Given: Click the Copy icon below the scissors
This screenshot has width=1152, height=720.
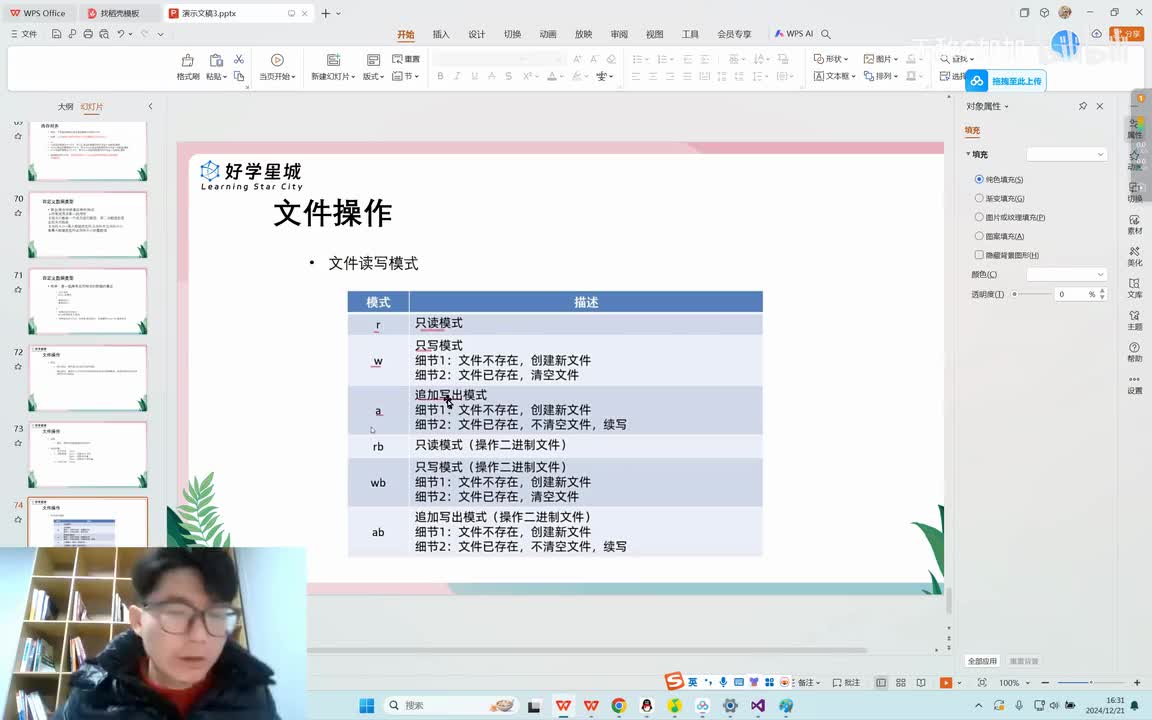Looking at the screenshot, I should click(x=239, y=76).
